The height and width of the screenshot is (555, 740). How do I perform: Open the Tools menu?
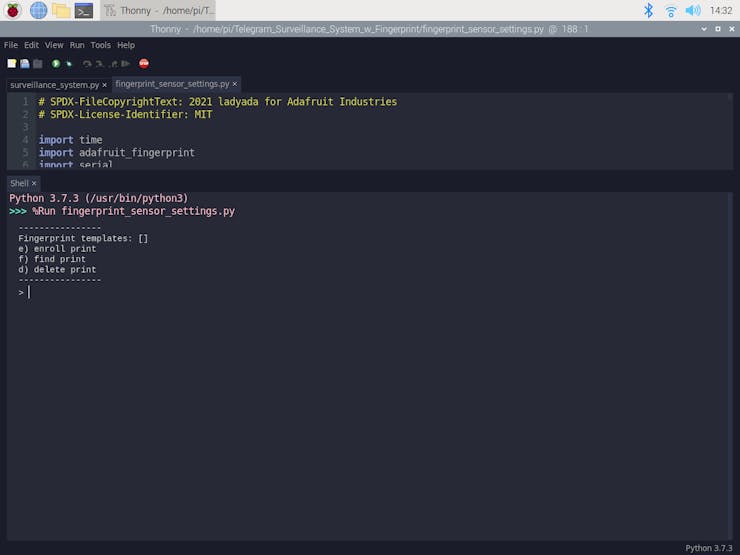click(x=101, y=45)
